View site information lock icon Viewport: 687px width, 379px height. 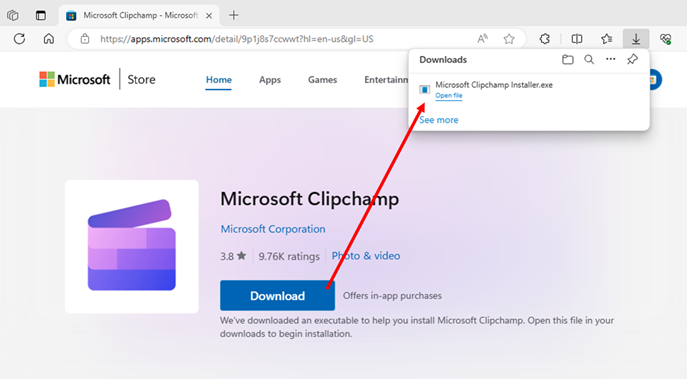click(x=85, y=39)
